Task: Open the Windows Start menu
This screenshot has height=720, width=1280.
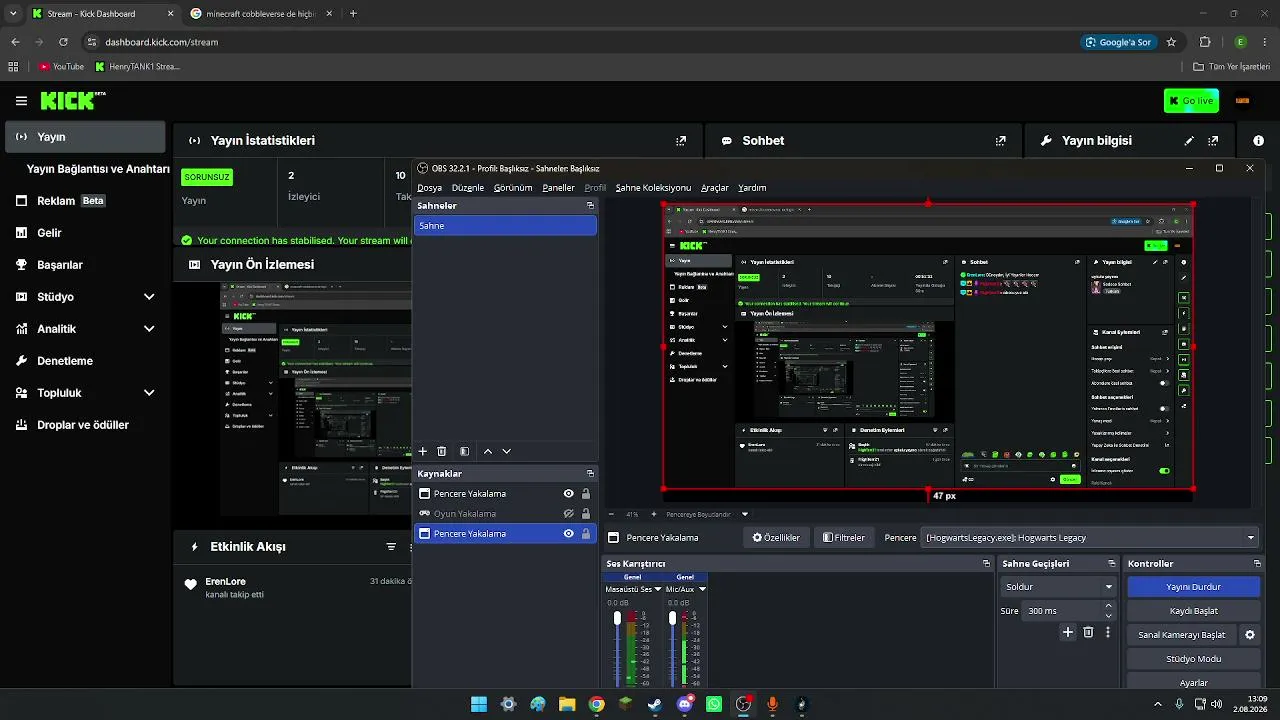Action: click(x=479, y=704)
